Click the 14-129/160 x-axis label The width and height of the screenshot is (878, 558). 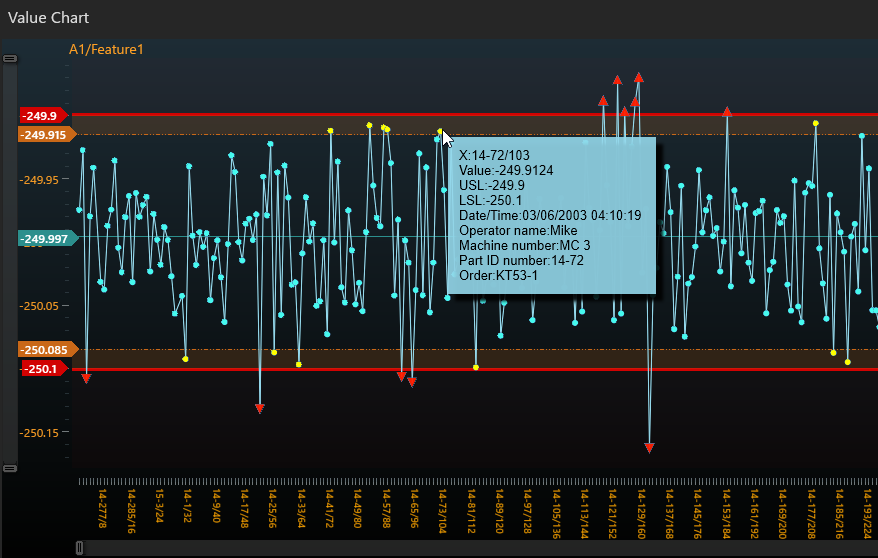[x=640, y=511]
